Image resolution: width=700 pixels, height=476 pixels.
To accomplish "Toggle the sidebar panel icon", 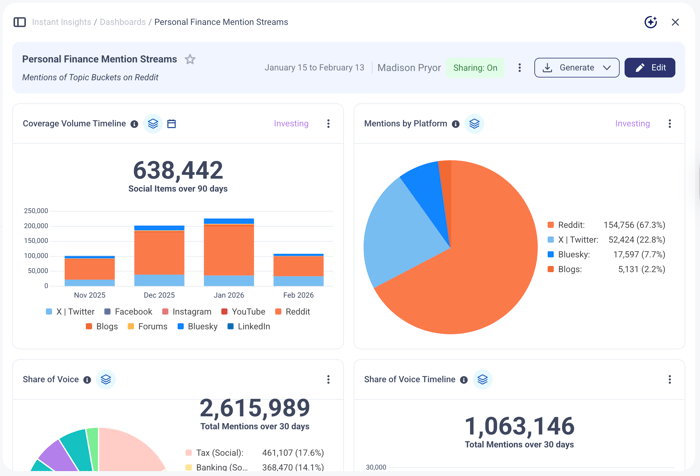I will point(19,22).
